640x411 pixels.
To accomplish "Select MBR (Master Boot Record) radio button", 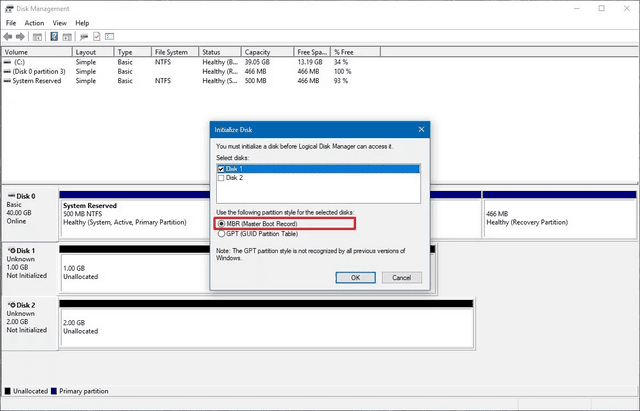I will click(x=221, y=224).
